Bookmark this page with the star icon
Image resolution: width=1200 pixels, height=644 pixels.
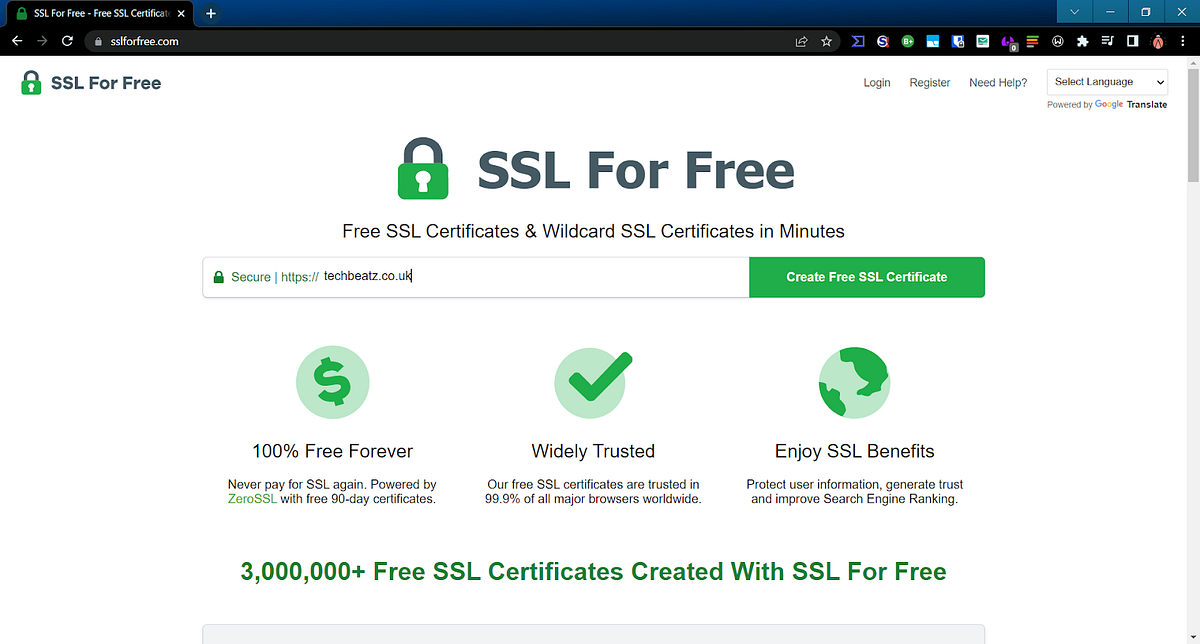click(x=826, y=41)
